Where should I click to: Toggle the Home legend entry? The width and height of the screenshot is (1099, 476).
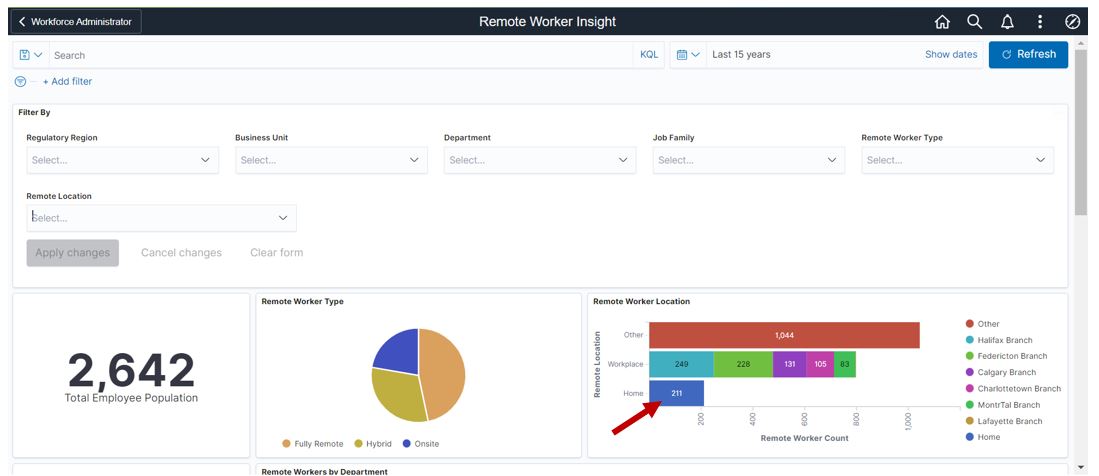[983, 437]
